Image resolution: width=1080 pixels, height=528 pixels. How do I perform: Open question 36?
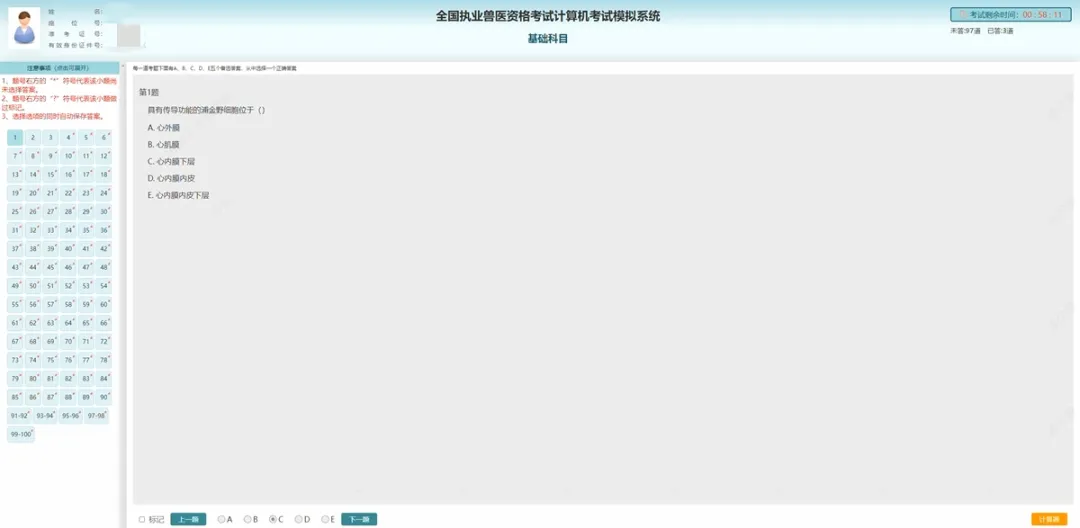104,231
